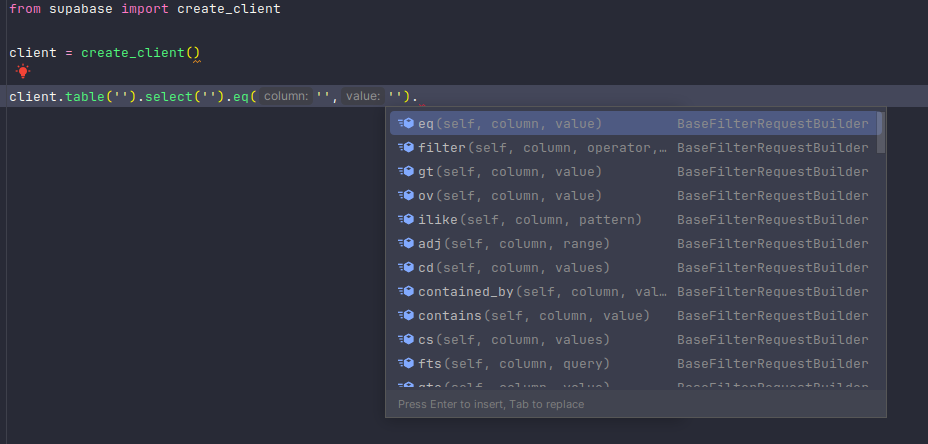The height and width of the screenshot is (444, 928).
Task: Choose the filter method completion
Action: pos(633,147)
